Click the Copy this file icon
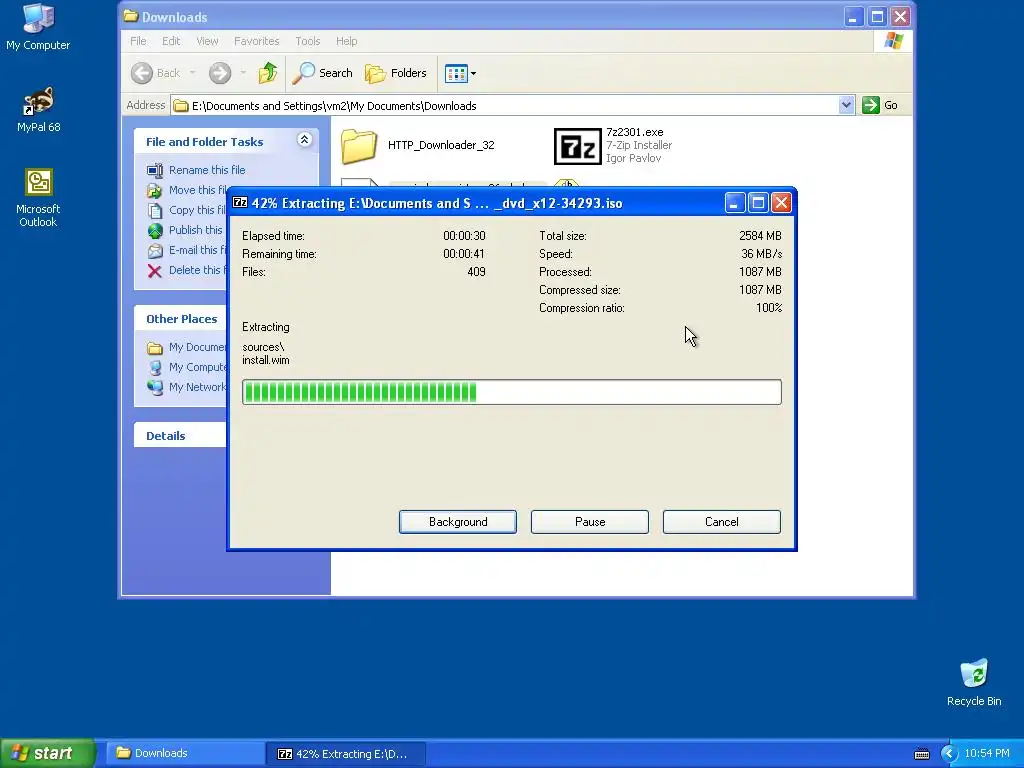Screen dimensions: 1024x768 155,210
